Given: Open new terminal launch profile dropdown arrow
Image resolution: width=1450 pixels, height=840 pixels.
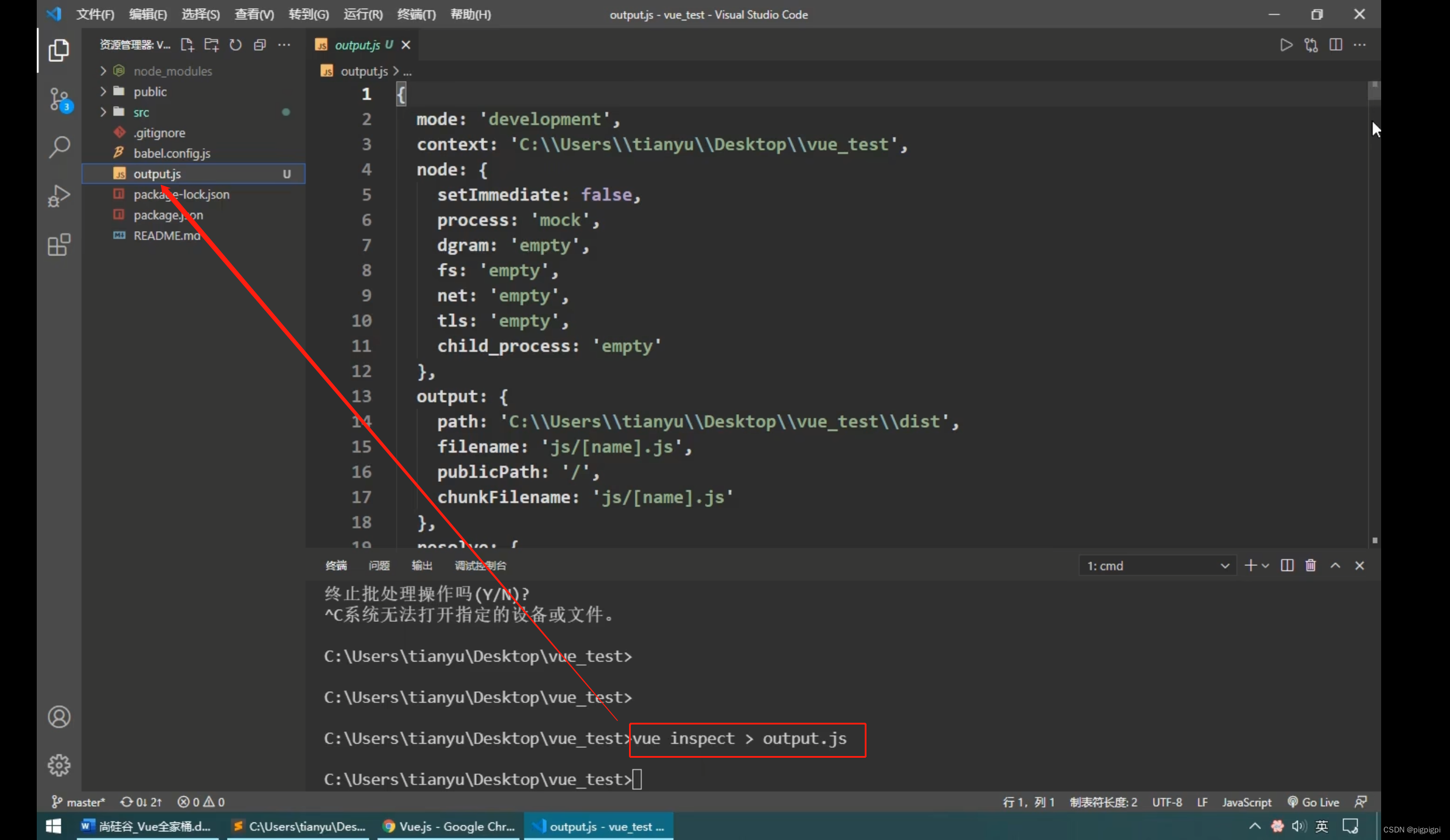Looking at the screenshot, I should [1265, 565].
